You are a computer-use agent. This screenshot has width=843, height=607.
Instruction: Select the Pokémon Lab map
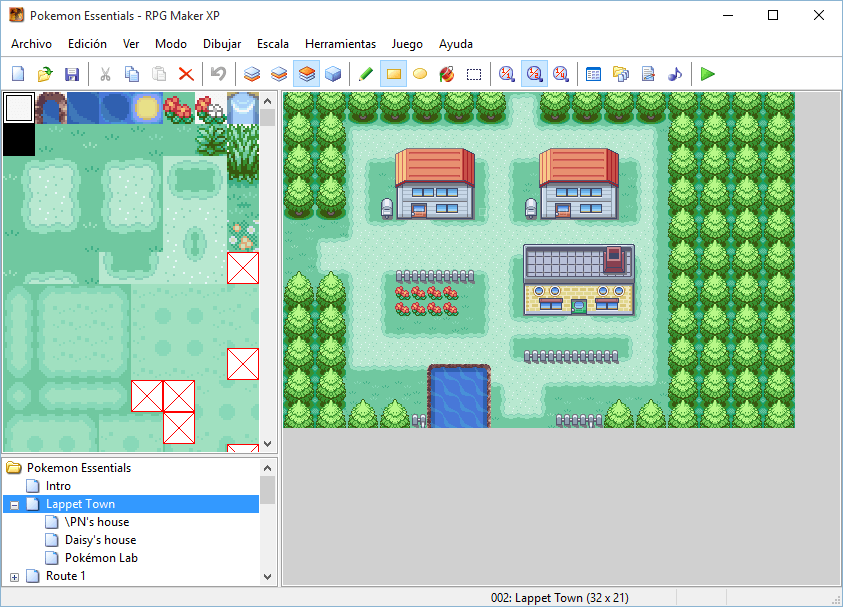(x=101, y=558)
